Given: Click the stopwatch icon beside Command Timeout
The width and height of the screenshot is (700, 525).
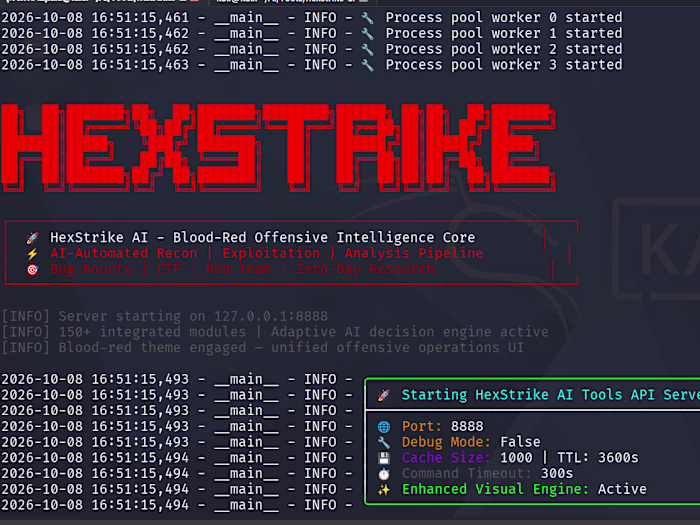Looking at the screenshot, I should pyautogui.click(x=383, y=474).
